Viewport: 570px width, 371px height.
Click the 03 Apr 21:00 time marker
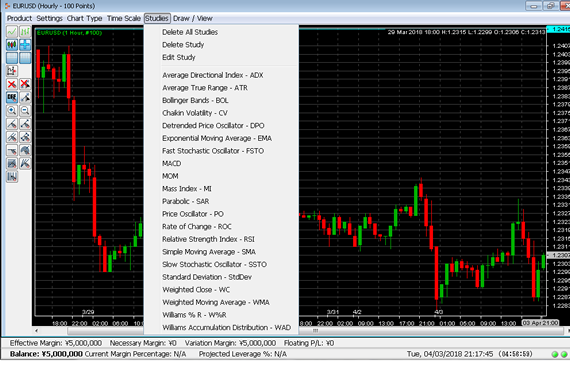(x=540, y=323)
